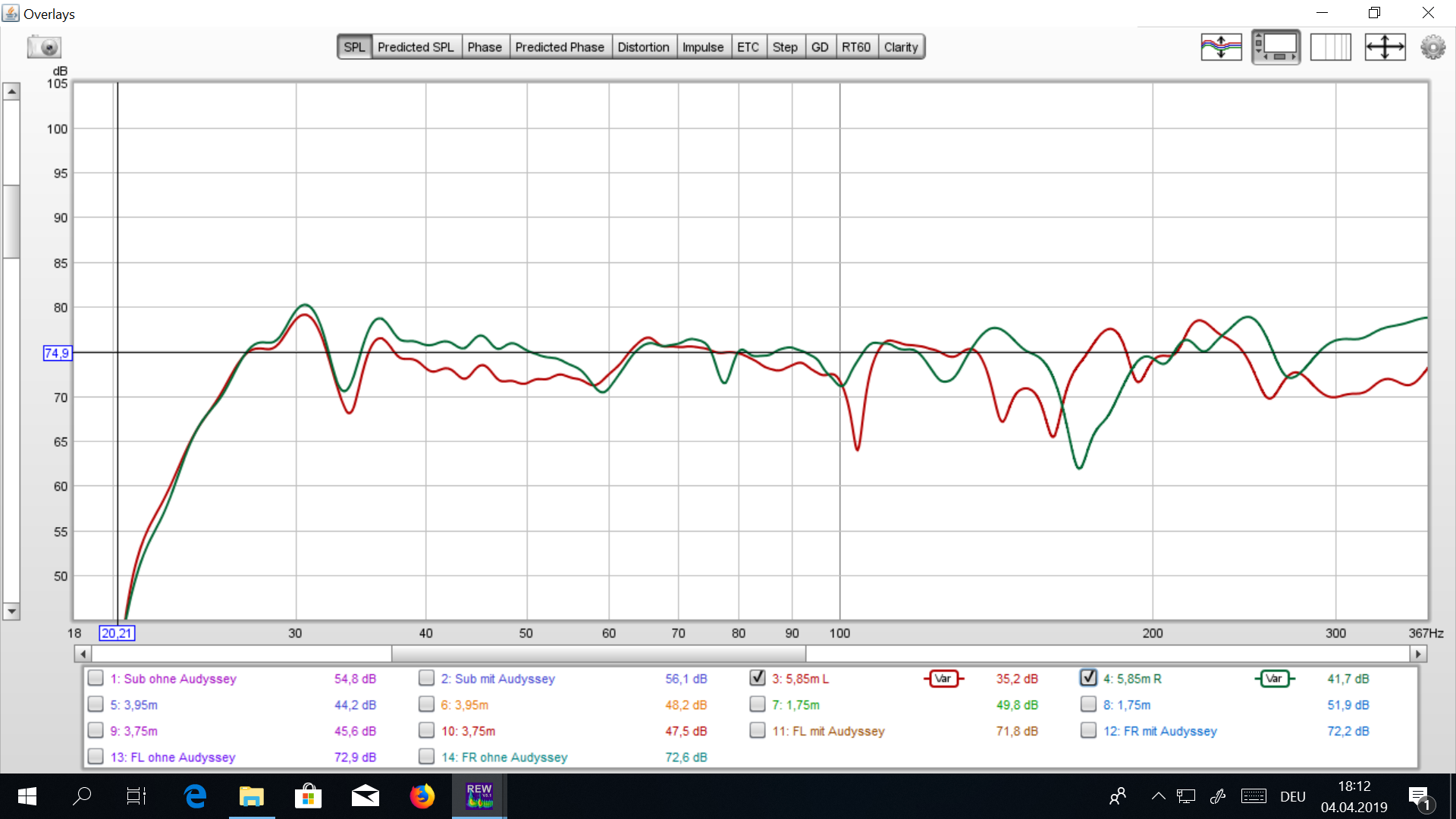Enable trace 12: FR mit Audyssey
The image size is (1456, 819).
click(x=1089, y=730)
